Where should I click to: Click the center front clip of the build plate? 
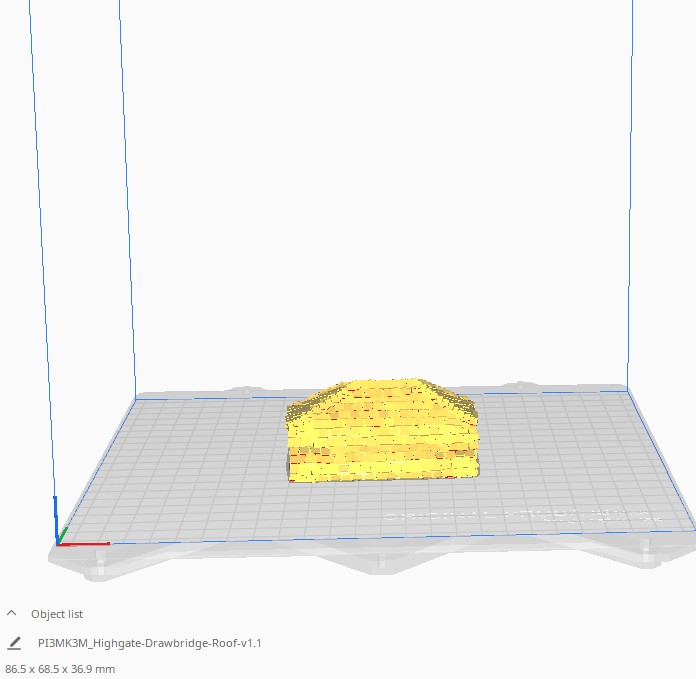[x=380, y=558]
